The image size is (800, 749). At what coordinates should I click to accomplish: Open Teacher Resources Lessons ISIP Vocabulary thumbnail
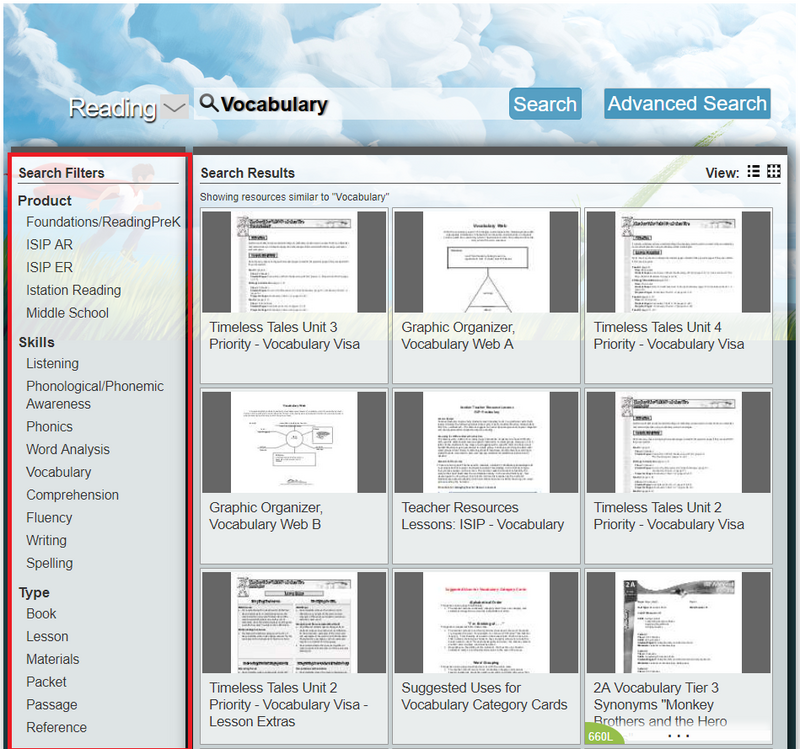click(x=486, y=442)
